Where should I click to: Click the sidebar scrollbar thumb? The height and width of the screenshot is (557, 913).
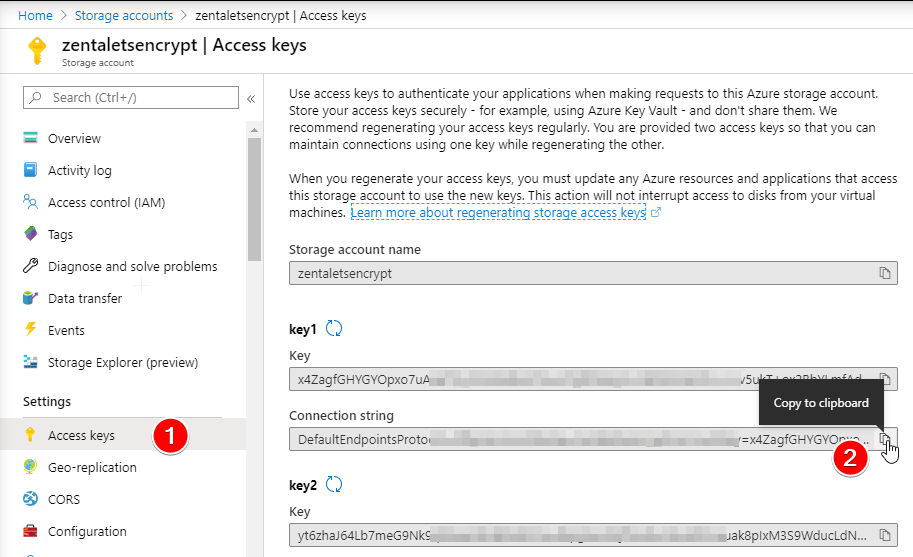coord(254,199)
